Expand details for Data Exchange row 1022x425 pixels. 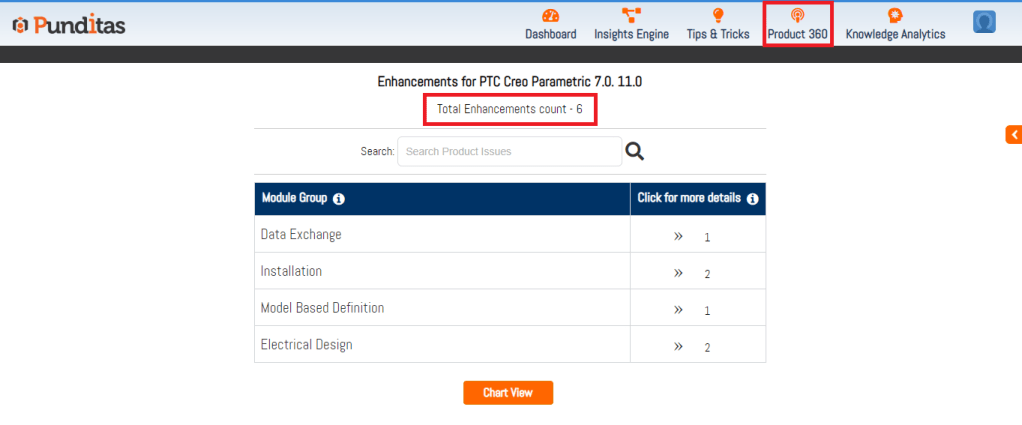(678, 236)
